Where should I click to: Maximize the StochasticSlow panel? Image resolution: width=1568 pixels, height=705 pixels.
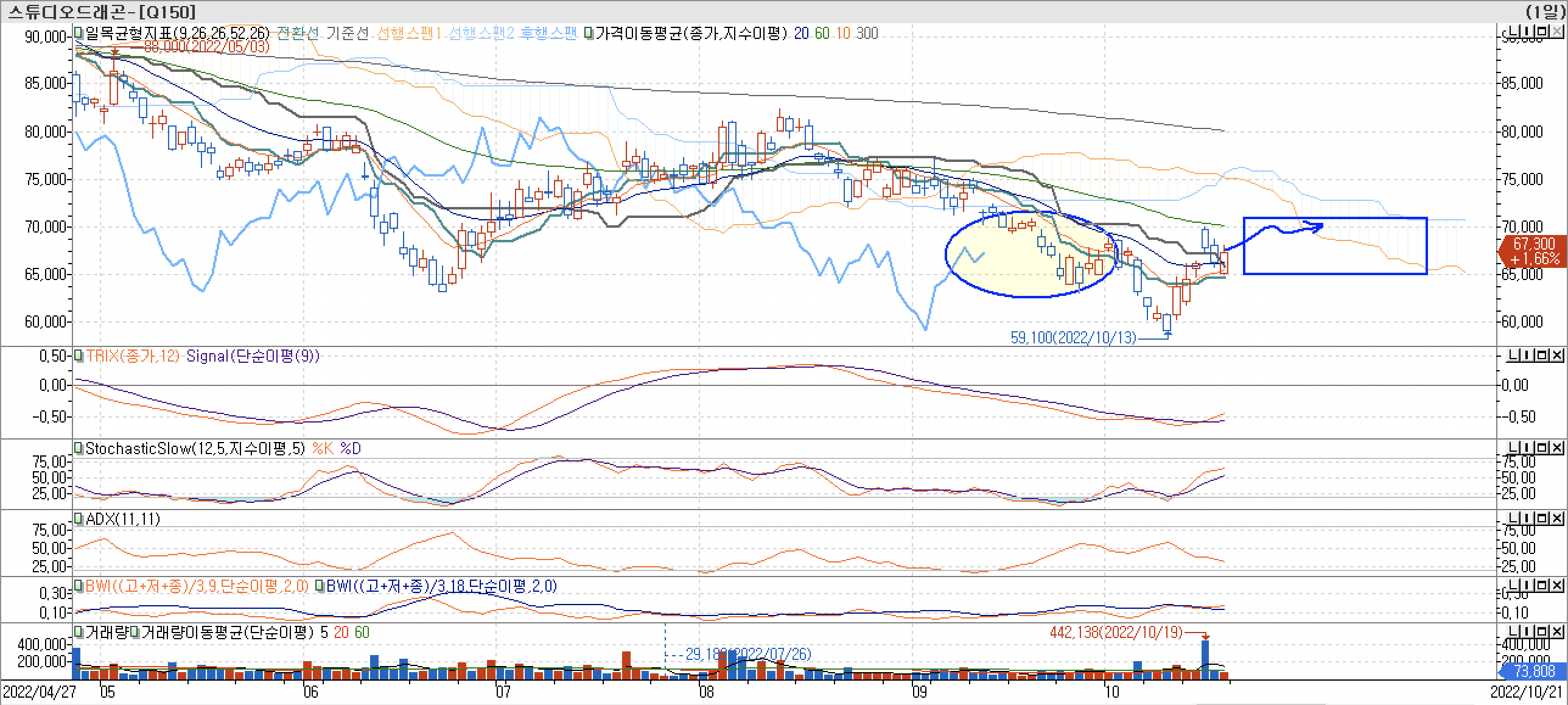[1542, 448]
